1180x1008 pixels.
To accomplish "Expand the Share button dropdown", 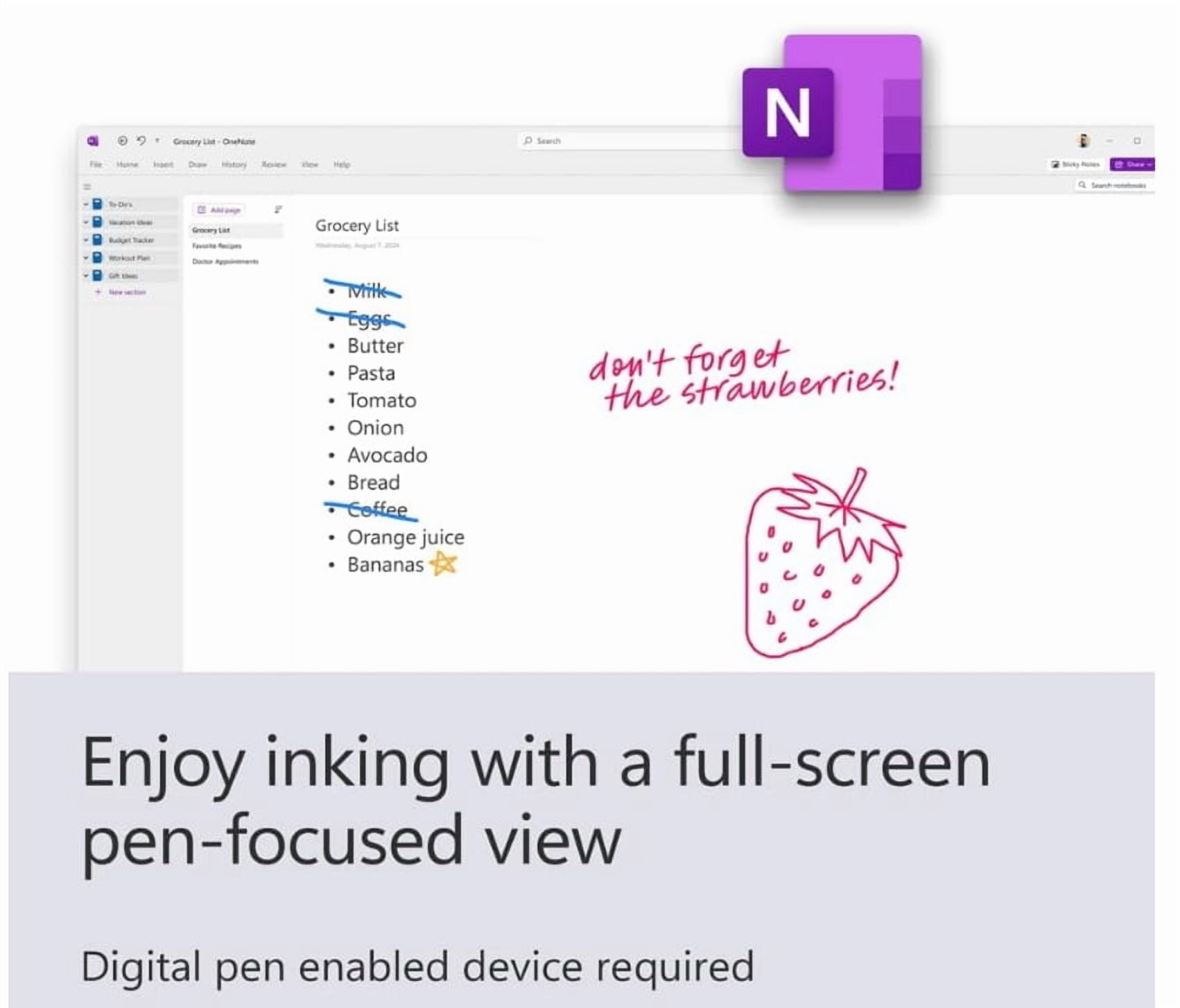I will tap(1149, 164).
